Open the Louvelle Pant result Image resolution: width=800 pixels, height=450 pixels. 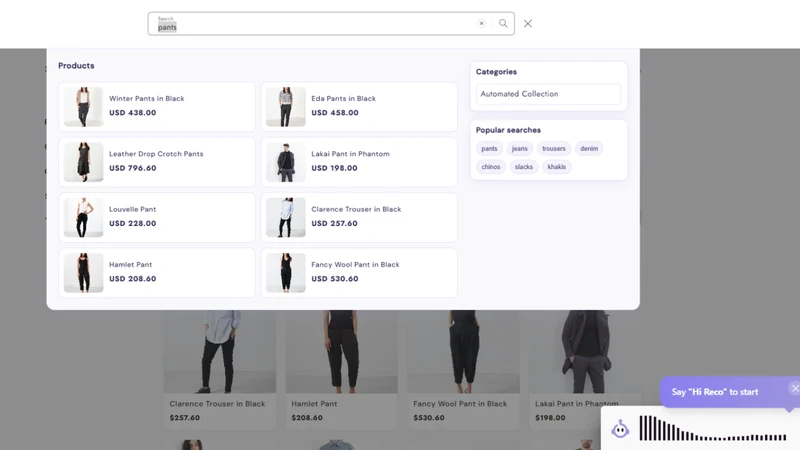click(x=157, y=217)
